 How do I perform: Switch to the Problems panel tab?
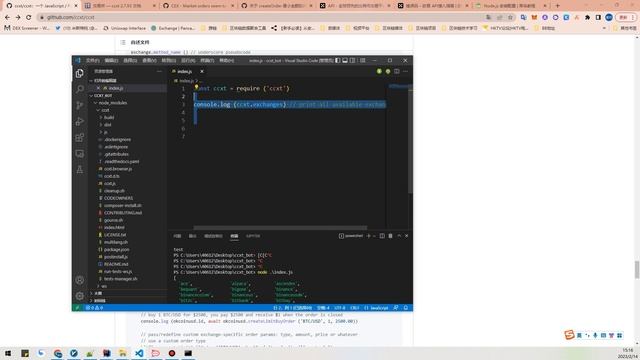(x=177, y=236)
